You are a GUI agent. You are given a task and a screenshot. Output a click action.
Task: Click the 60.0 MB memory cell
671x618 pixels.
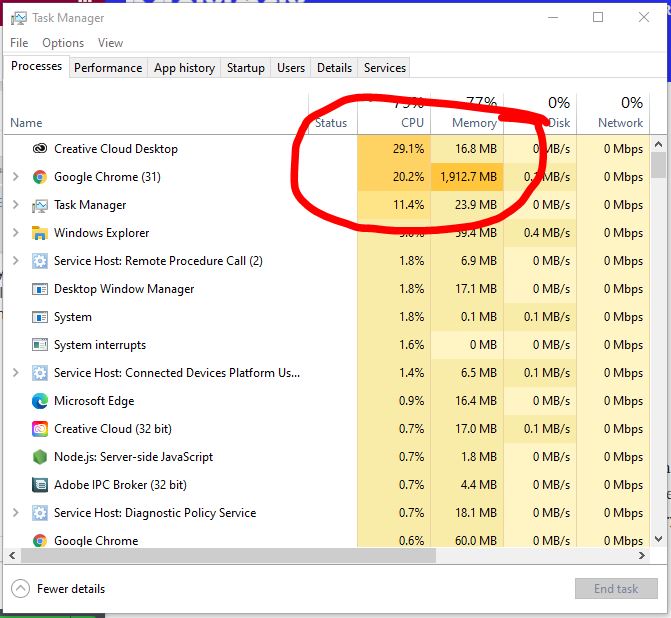[467, 539]
